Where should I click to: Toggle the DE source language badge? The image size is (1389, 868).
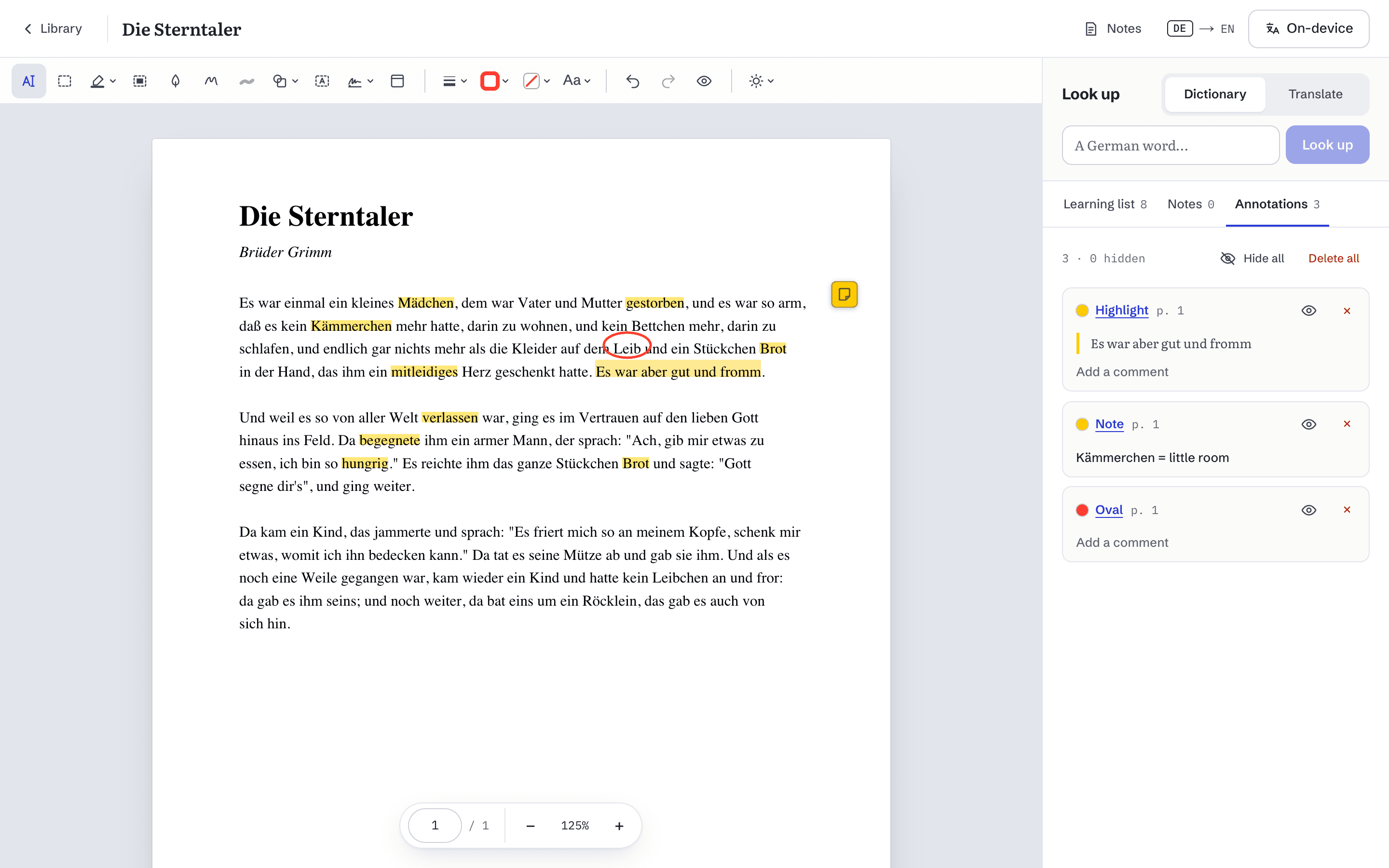tap(1180, 29)
